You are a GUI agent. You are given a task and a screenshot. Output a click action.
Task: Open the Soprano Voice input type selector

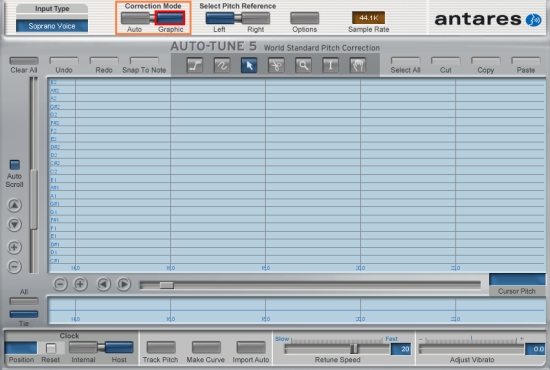(x=52, y=26)
